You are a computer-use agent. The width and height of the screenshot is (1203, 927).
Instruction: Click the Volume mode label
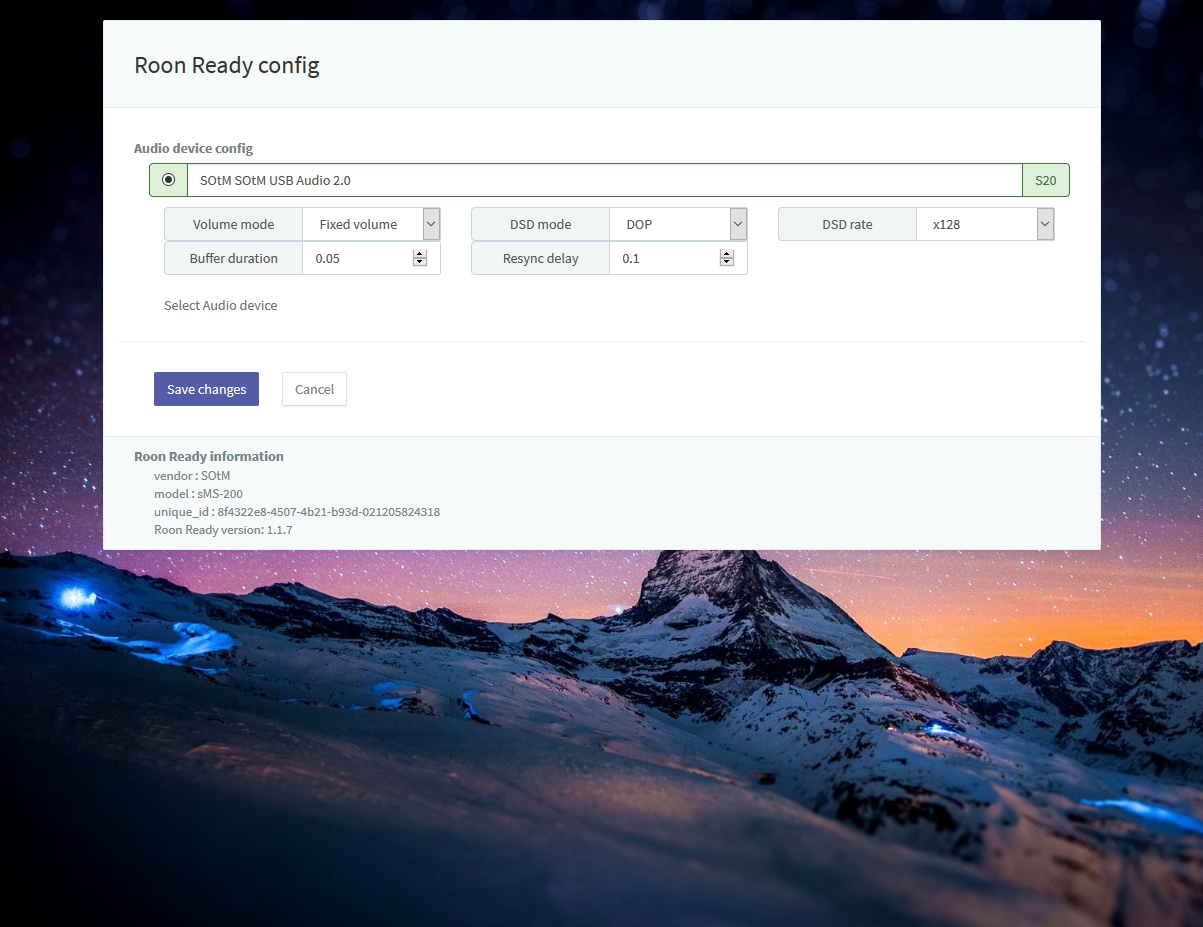pyautogui.click(x=233, y=224)
